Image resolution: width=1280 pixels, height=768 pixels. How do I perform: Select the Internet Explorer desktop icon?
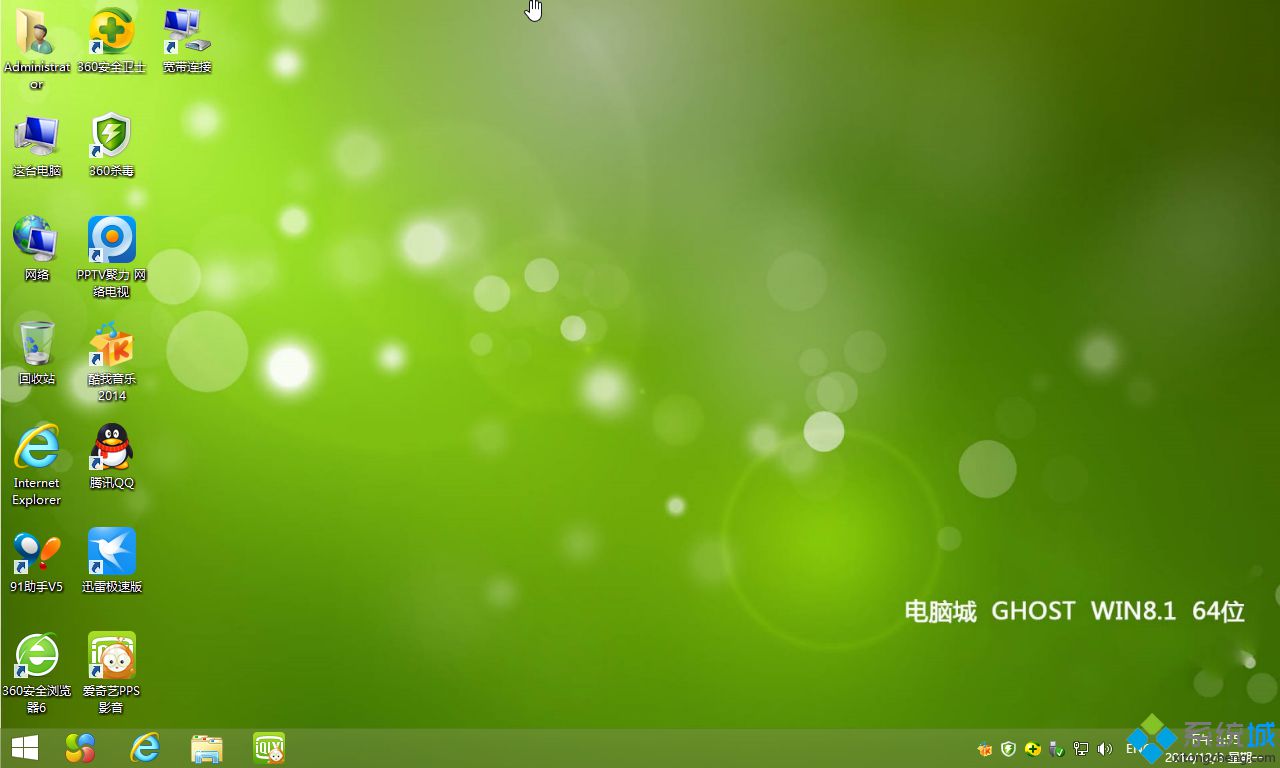tap(36, 448)
